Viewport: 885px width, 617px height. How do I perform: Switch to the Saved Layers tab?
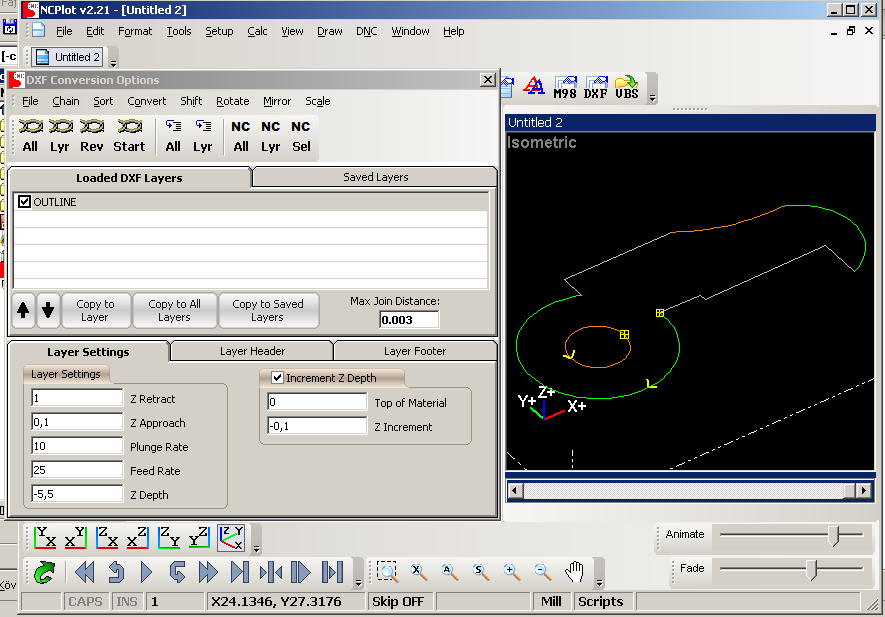[375, 177]
